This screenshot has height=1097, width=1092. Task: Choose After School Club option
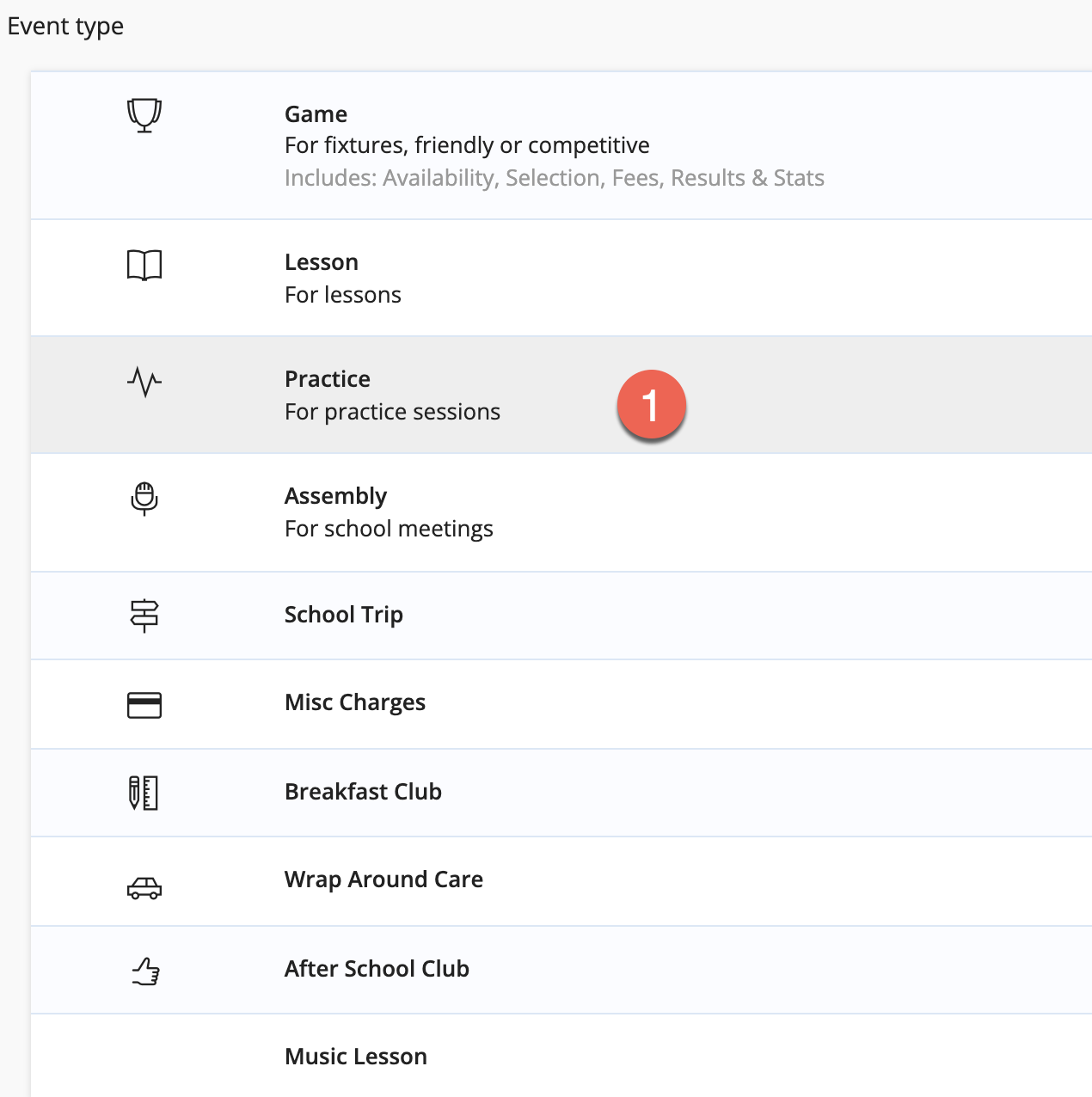[x=561, y=970]
